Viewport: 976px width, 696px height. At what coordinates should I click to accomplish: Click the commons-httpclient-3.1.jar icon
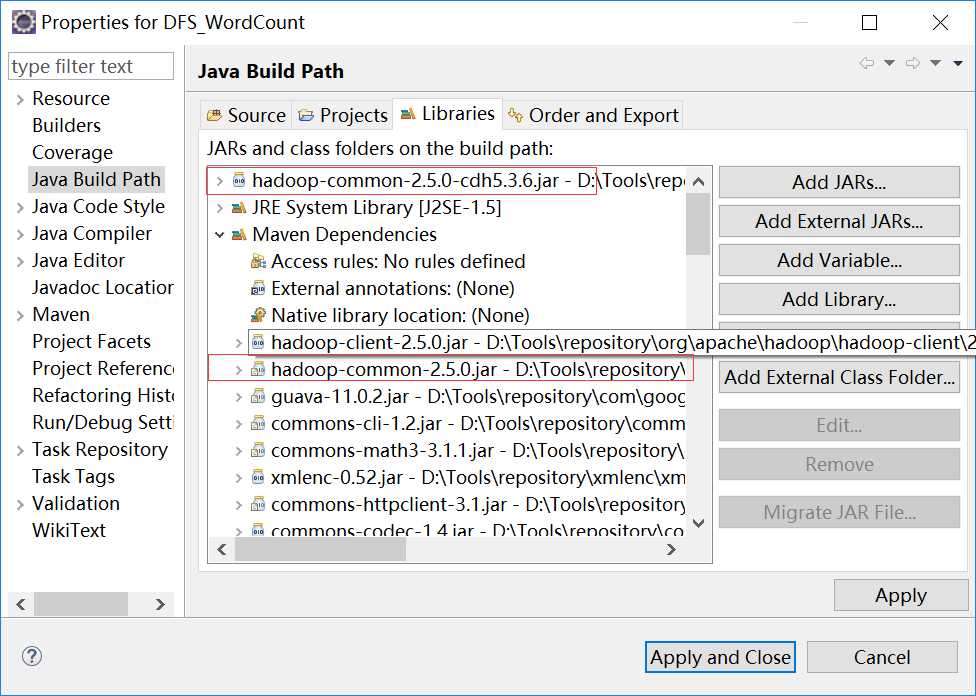258,504
